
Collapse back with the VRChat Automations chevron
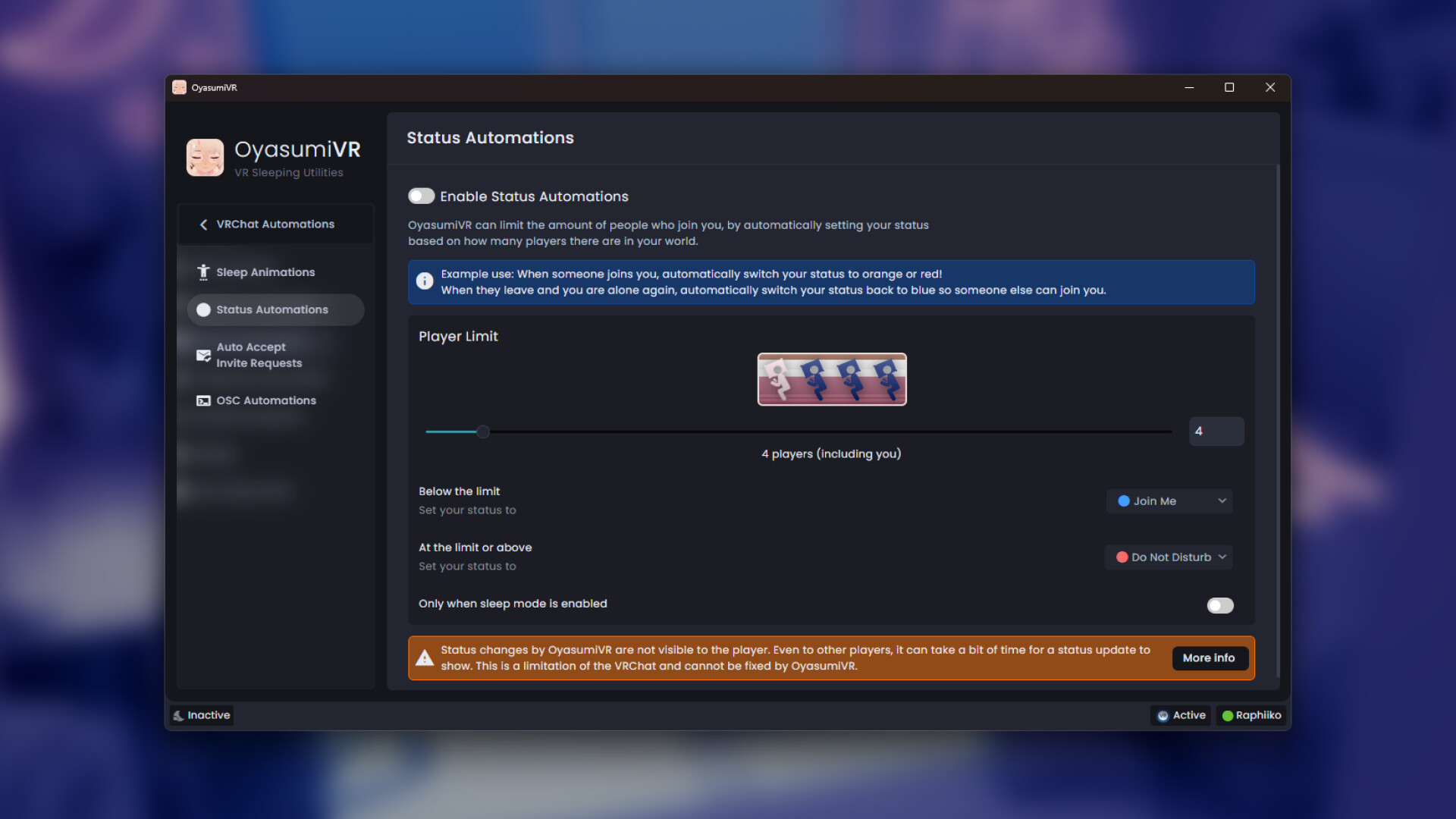(x=203, y=224)
